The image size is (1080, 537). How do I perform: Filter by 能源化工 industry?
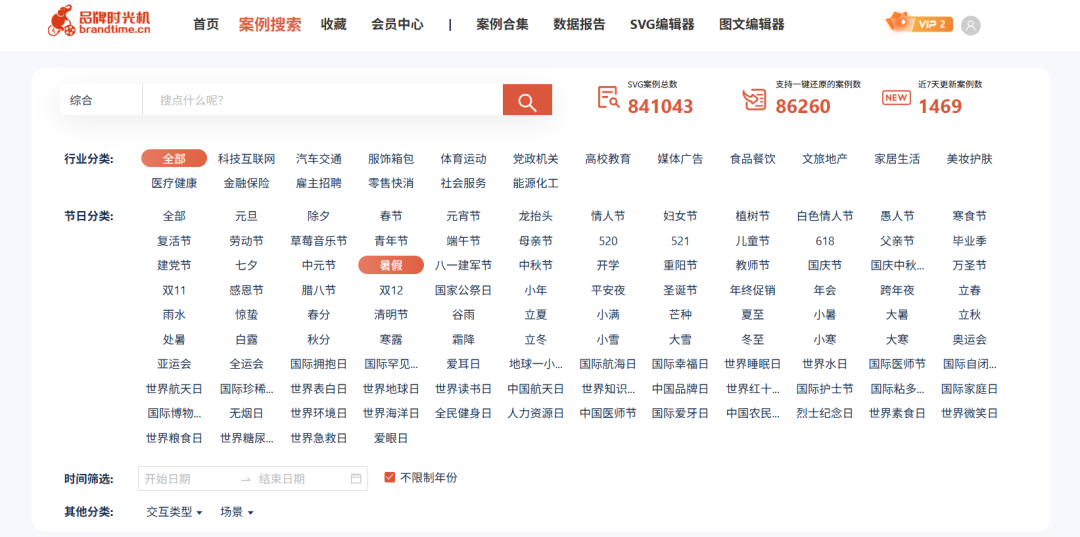[536, 183]
